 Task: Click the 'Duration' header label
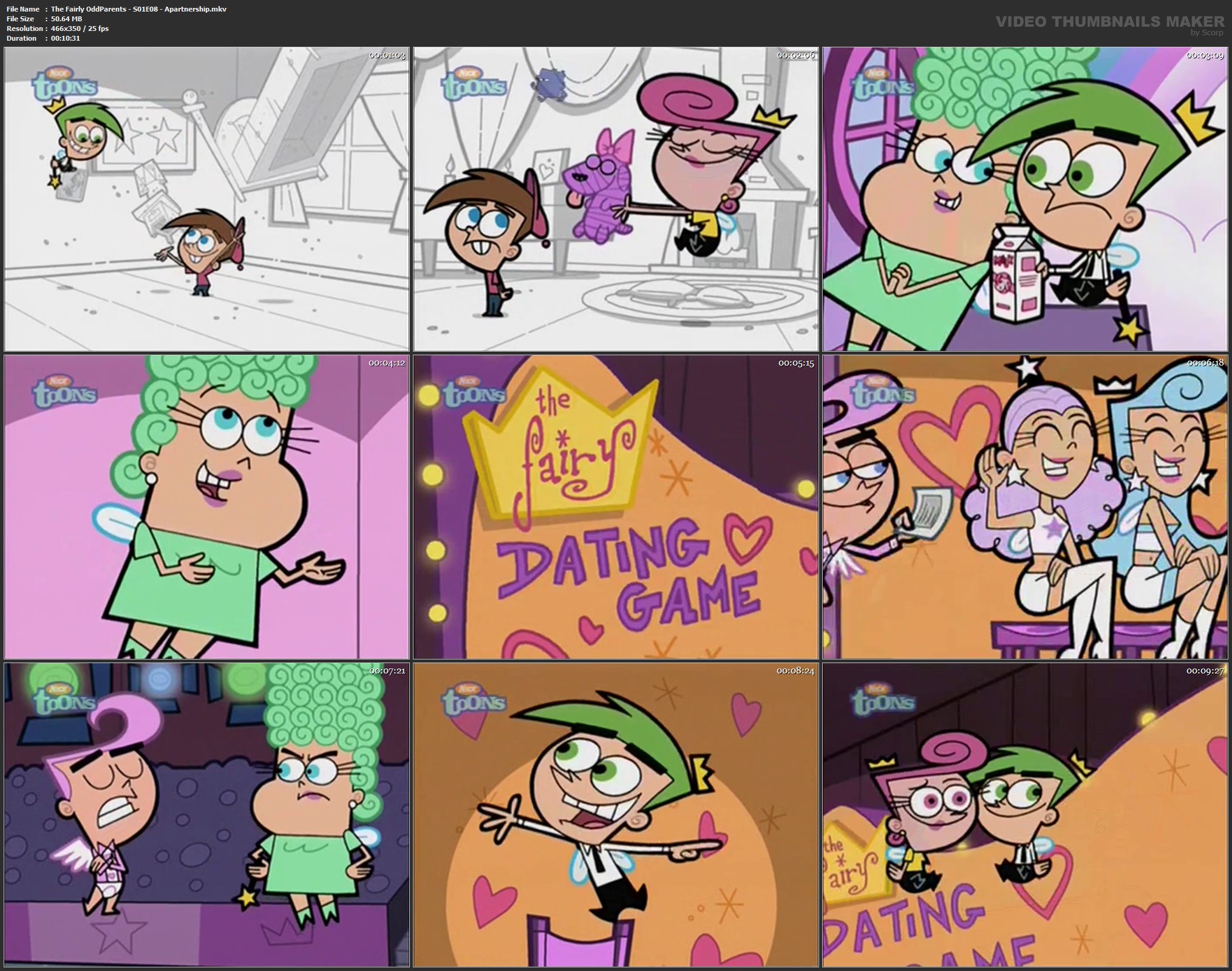[21, 38]
